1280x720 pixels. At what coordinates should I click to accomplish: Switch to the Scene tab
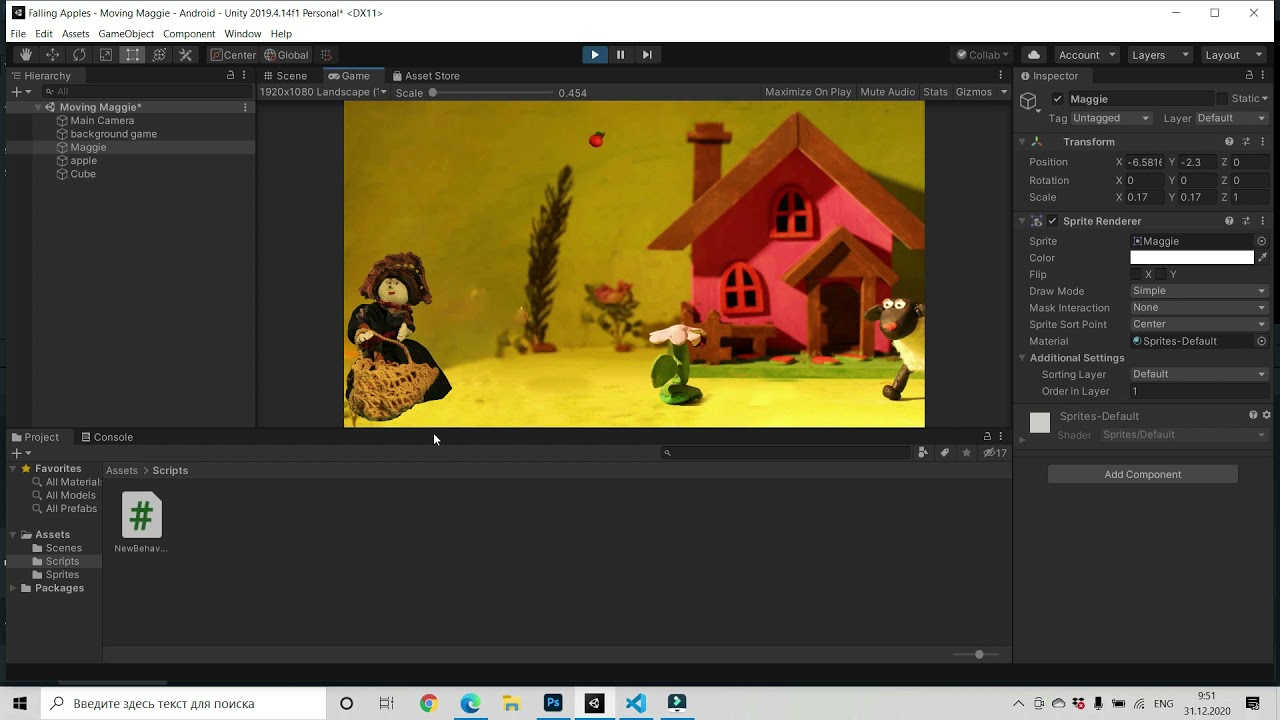pos(285,76)
